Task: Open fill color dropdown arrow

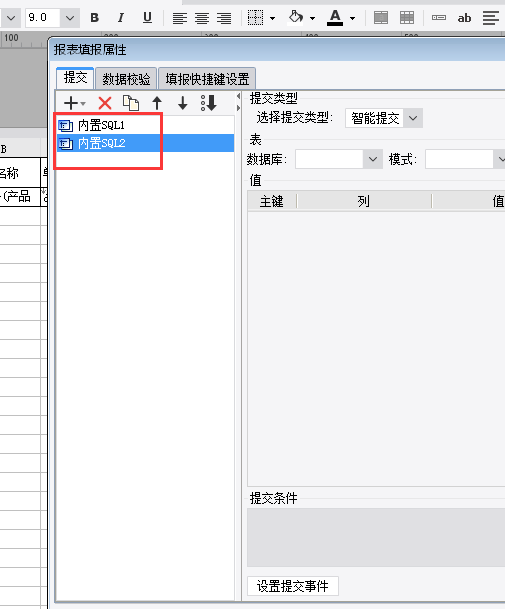Action: click(x=312, y=18)
